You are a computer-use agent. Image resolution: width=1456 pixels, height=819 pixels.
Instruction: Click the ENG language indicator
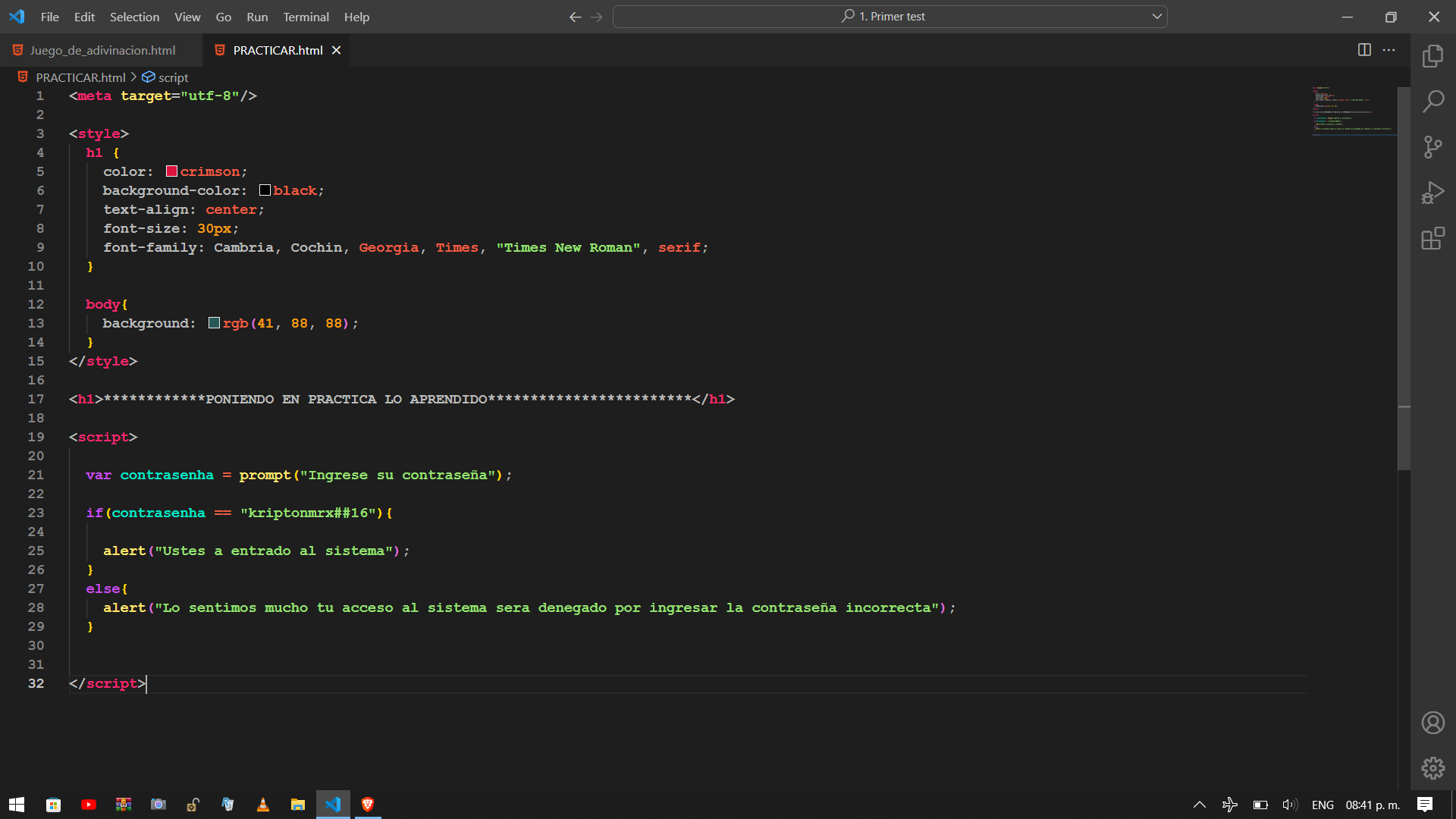1323,805
